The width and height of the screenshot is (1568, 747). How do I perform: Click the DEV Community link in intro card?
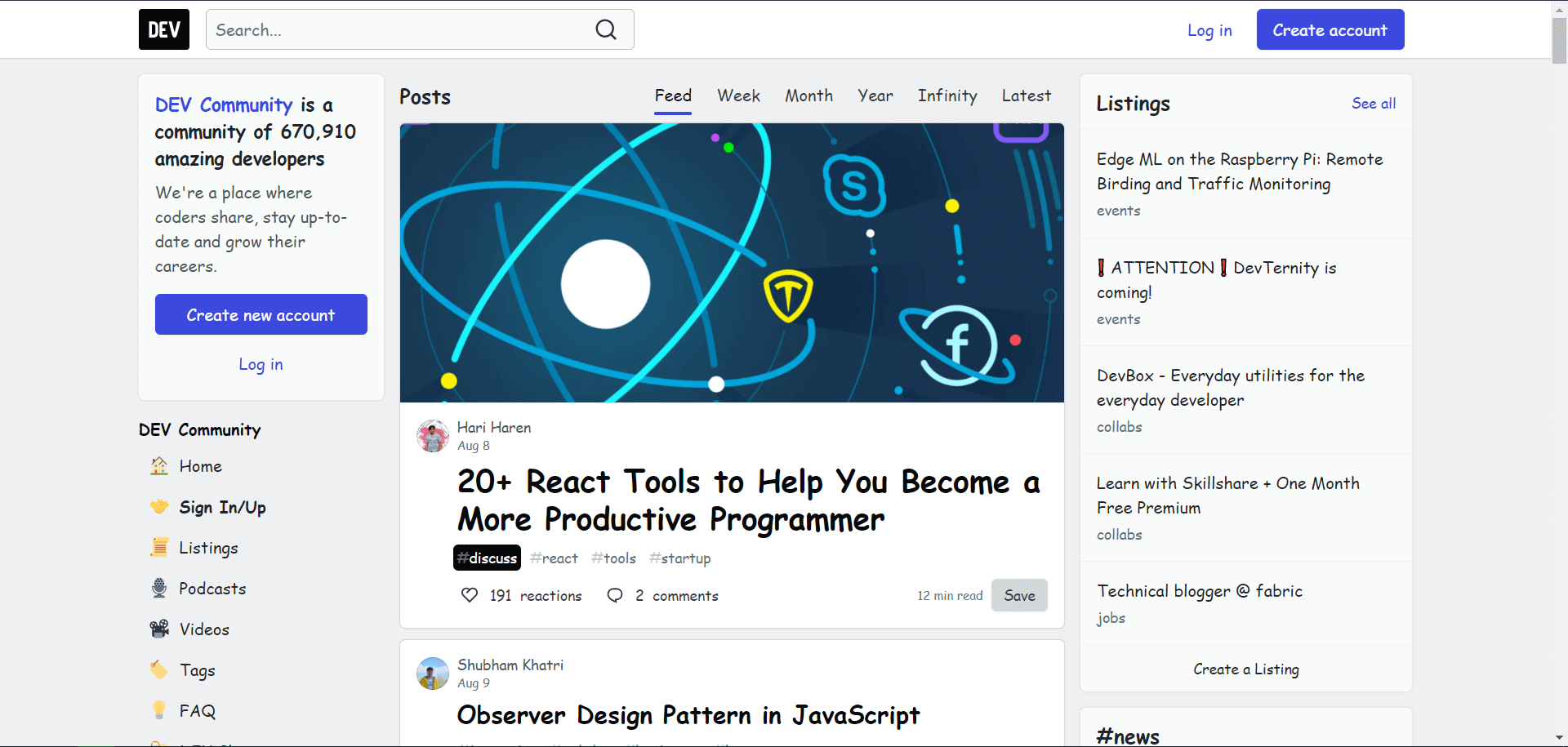[x=224, y=104]
